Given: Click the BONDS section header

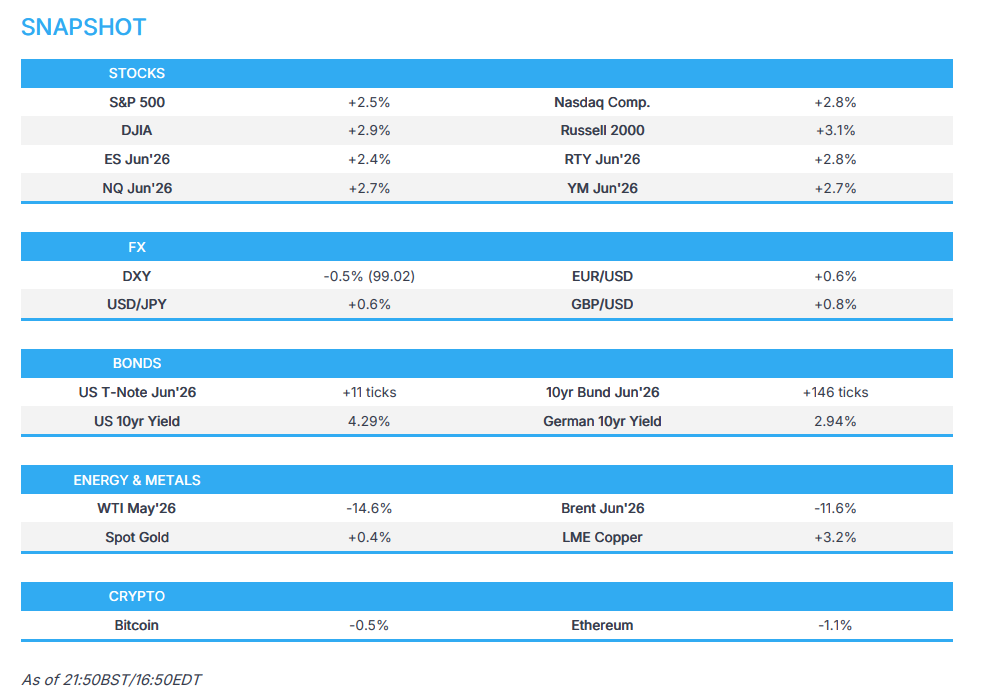Looking at the screenshot, I should pyautogui.click(x=137, y=363).
